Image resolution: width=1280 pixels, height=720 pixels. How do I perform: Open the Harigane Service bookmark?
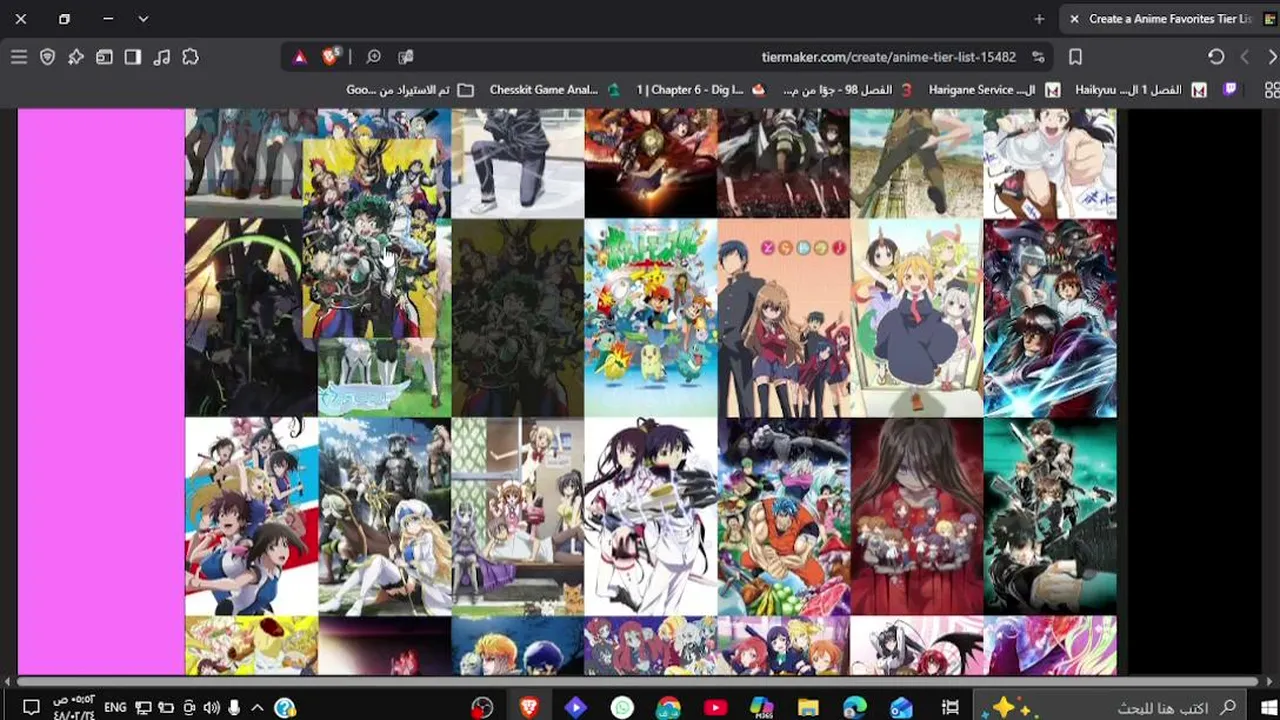click(993, 90)
